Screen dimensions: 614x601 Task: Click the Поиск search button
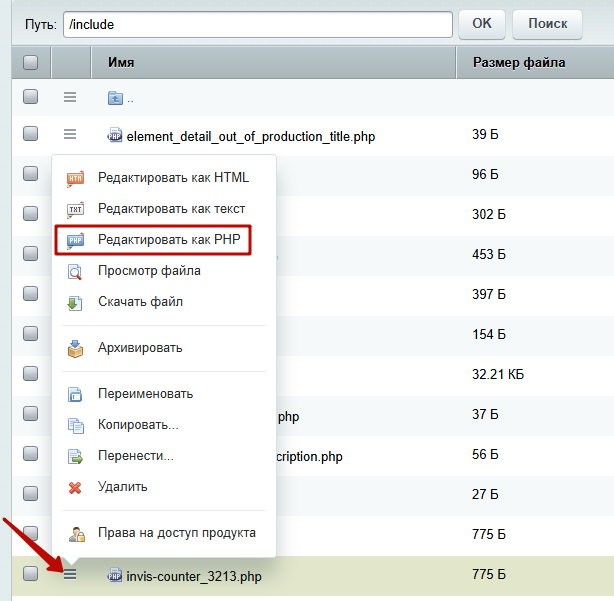tap(547, 24)
